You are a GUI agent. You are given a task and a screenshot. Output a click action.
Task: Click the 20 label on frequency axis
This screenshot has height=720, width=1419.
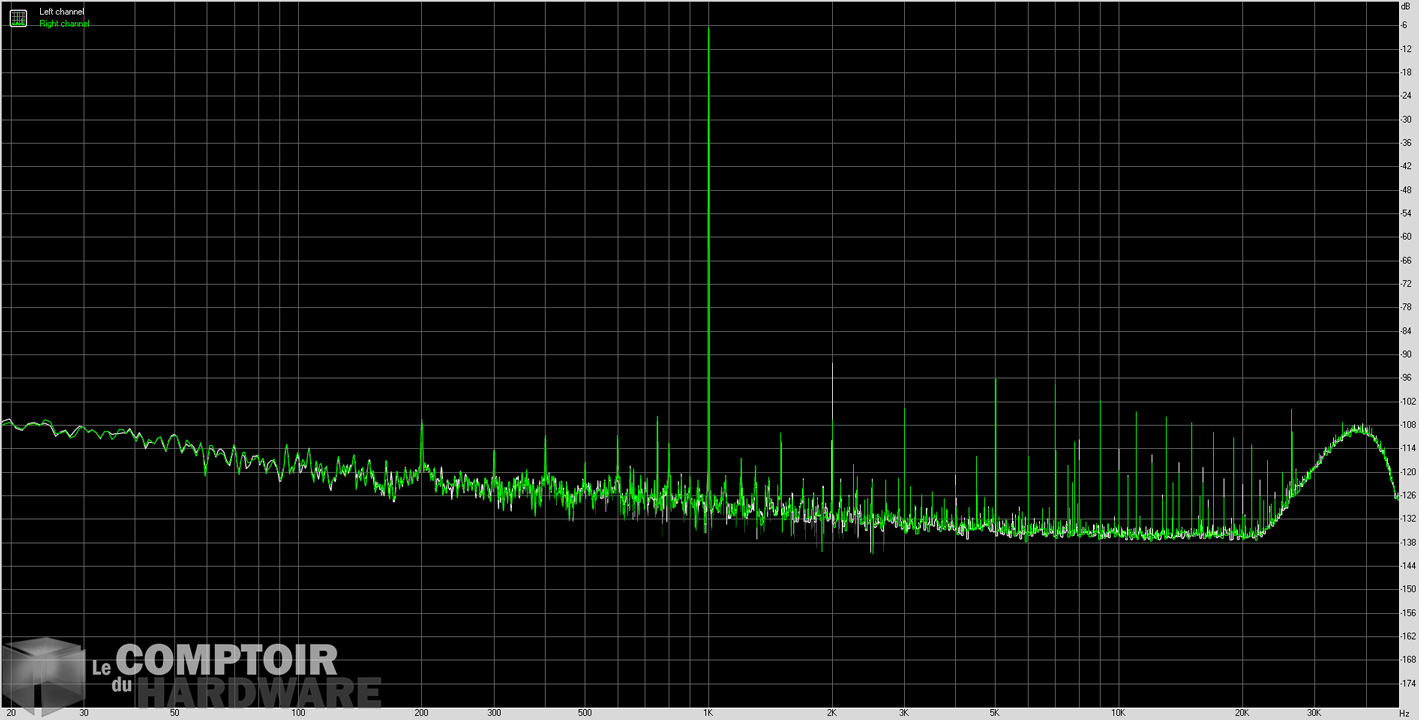pos(11,713)
